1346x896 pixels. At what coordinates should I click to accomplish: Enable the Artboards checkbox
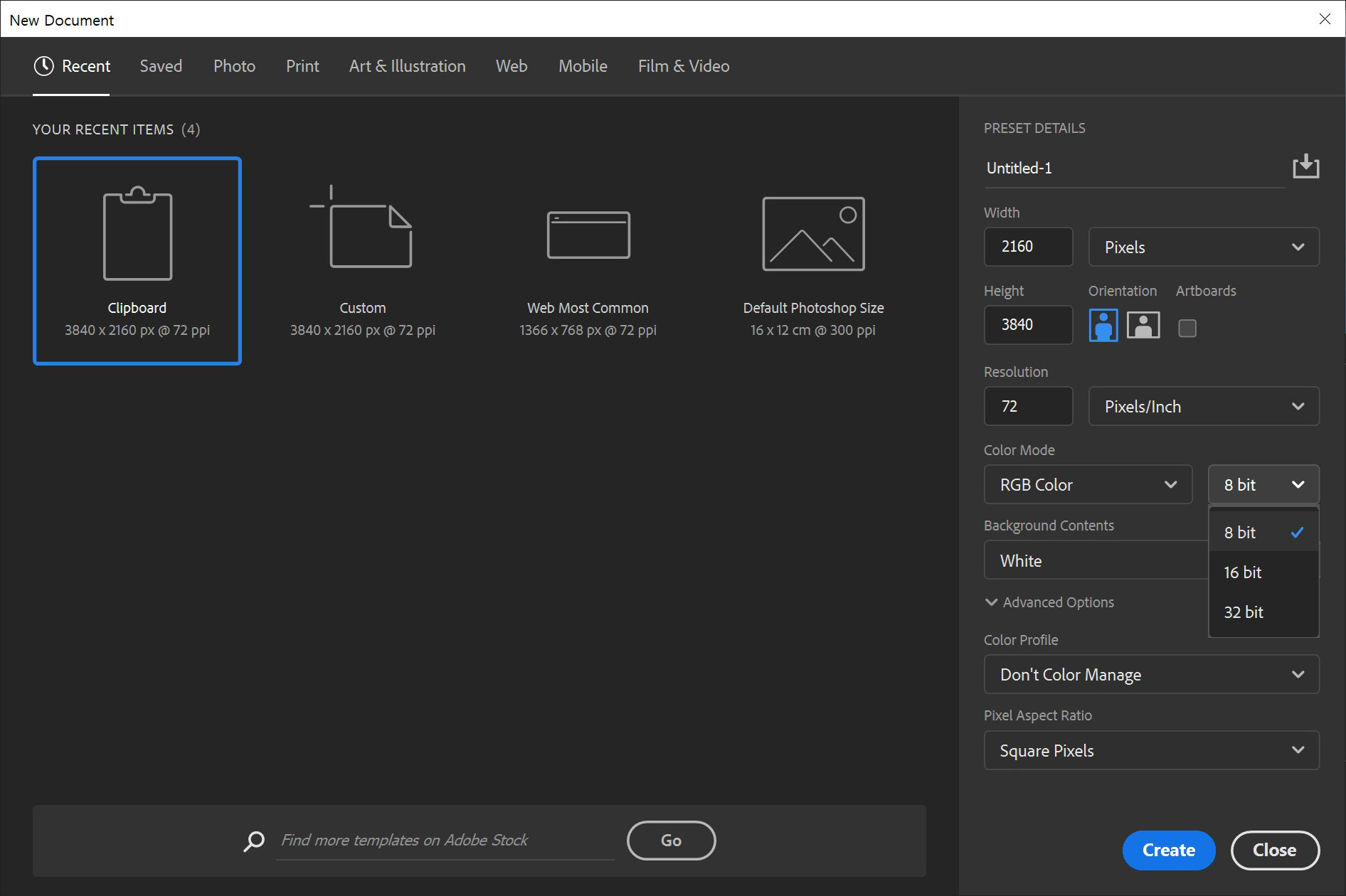[x=1187, y=328]
